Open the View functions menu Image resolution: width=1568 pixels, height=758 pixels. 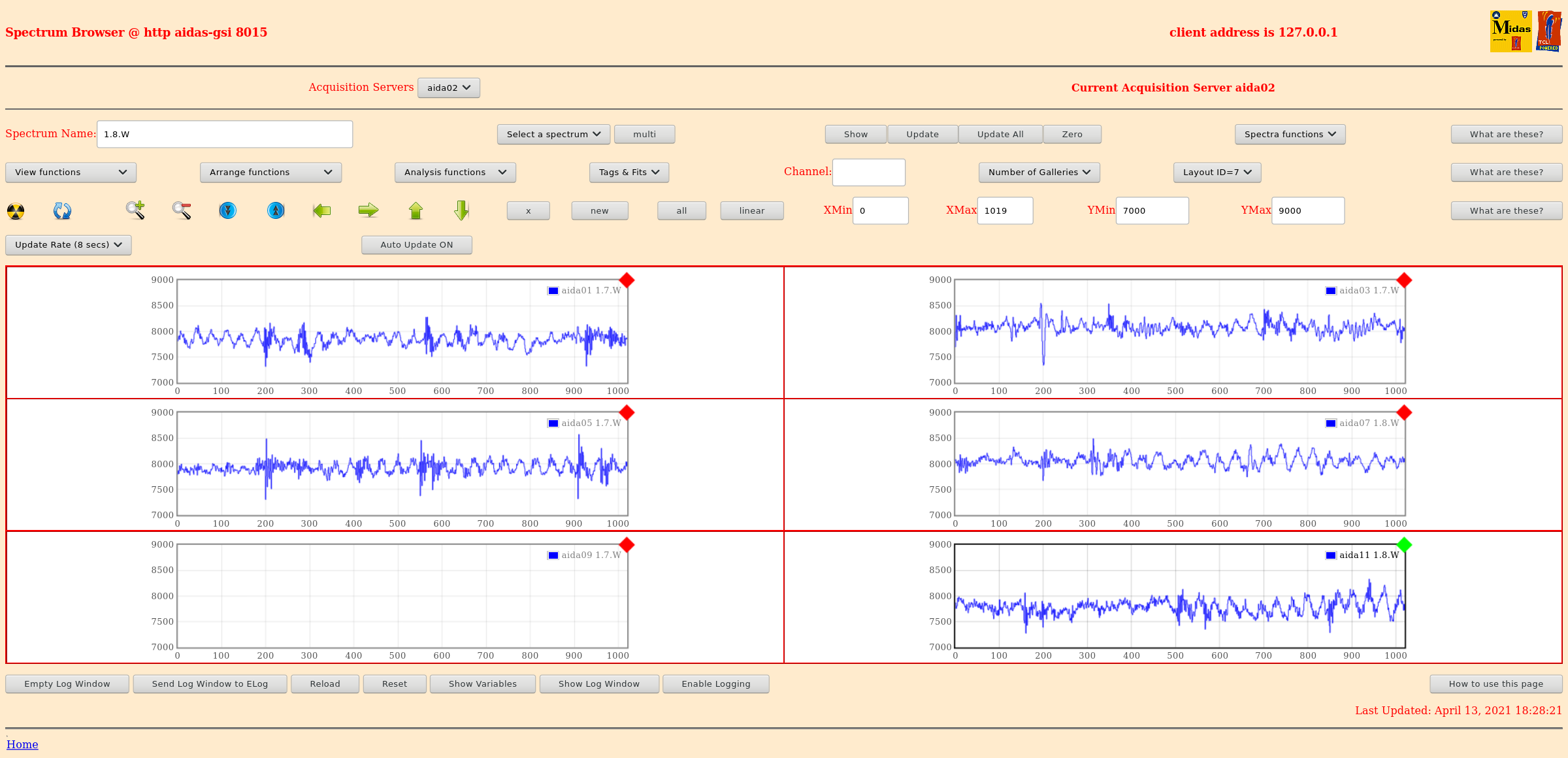71,173
